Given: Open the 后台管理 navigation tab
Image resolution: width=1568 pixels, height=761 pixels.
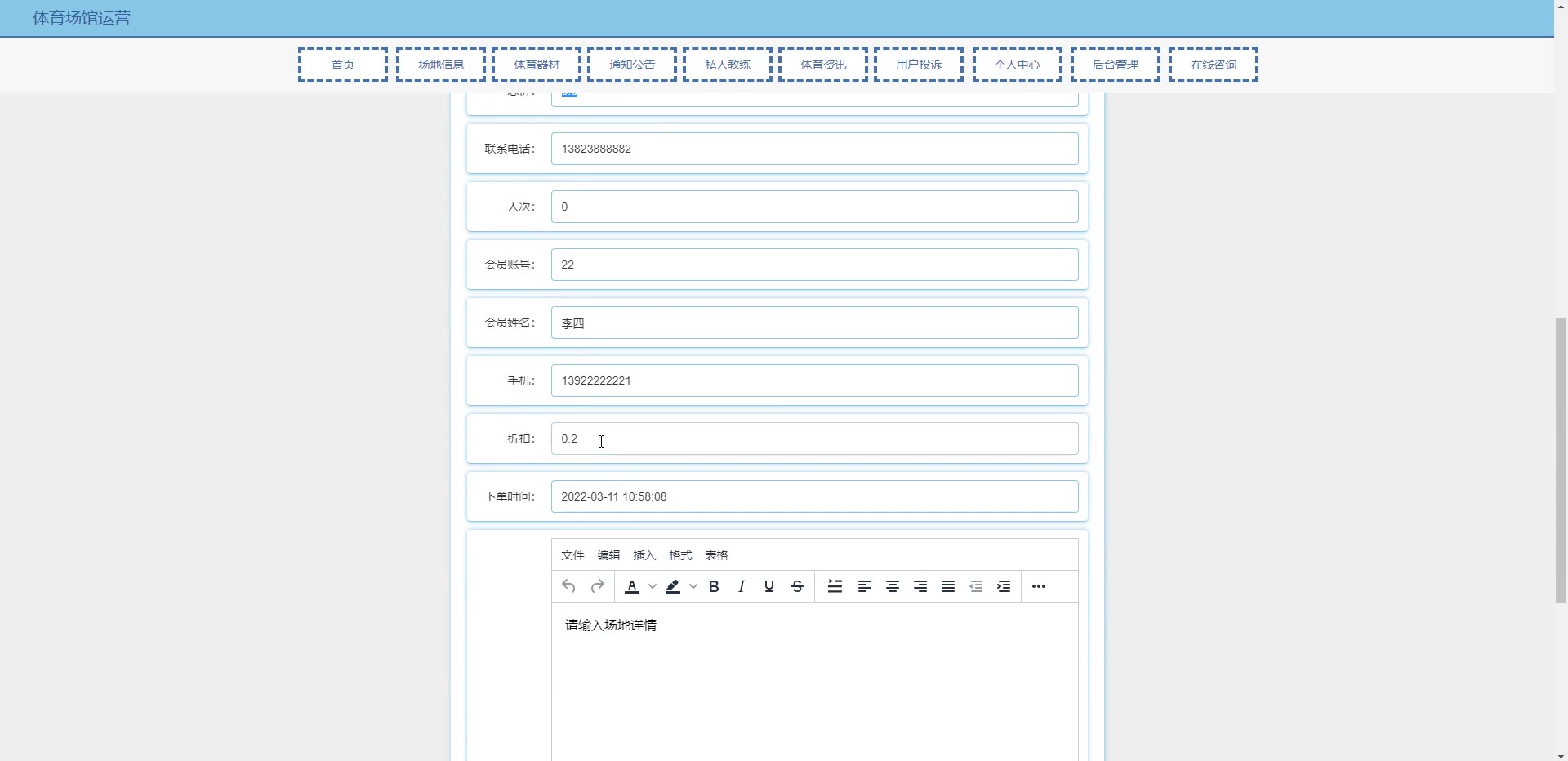Looking at the screenshot, I should pyautogui.click(x=1116, y=65).
